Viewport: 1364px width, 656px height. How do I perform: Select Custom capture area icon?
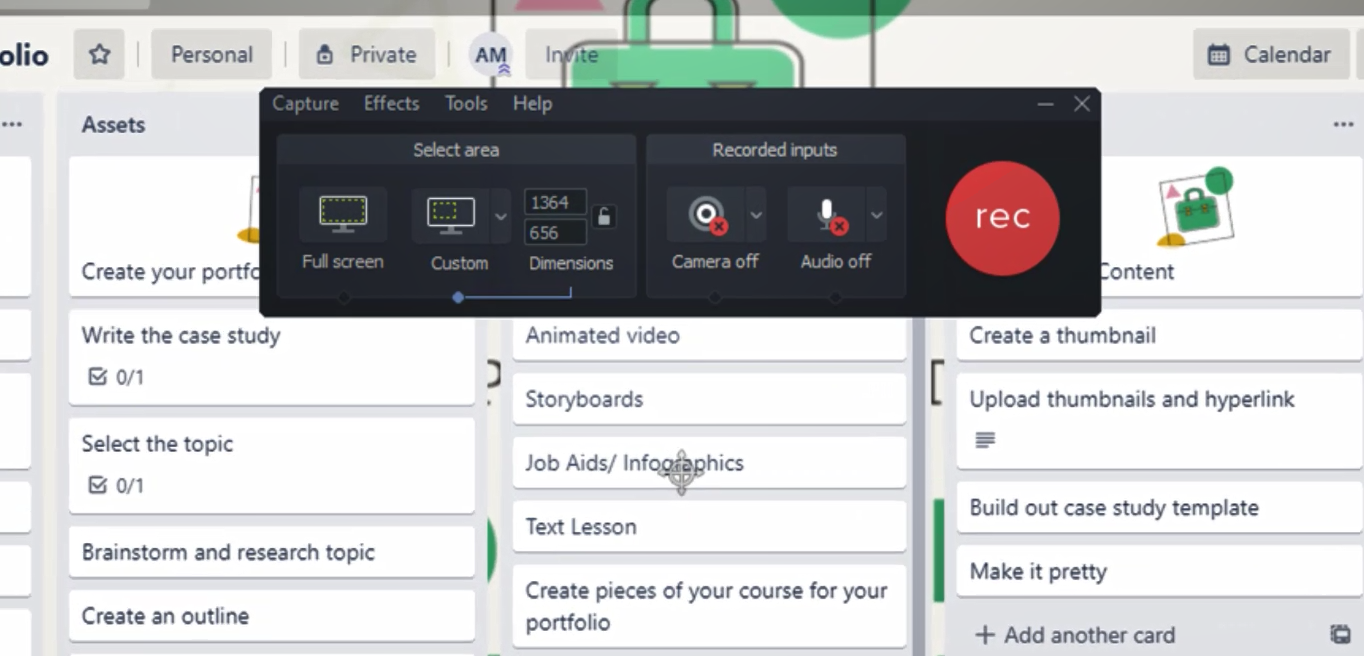450,215
